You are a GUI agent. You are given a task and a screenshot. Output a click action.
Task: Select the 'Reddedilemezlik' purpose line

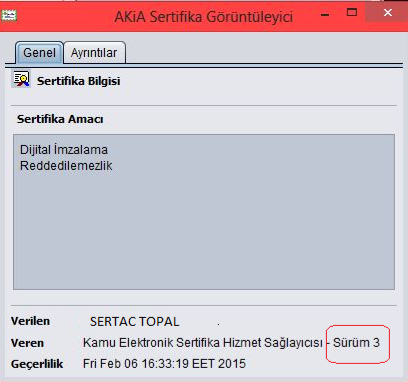(x=66, y=166)
